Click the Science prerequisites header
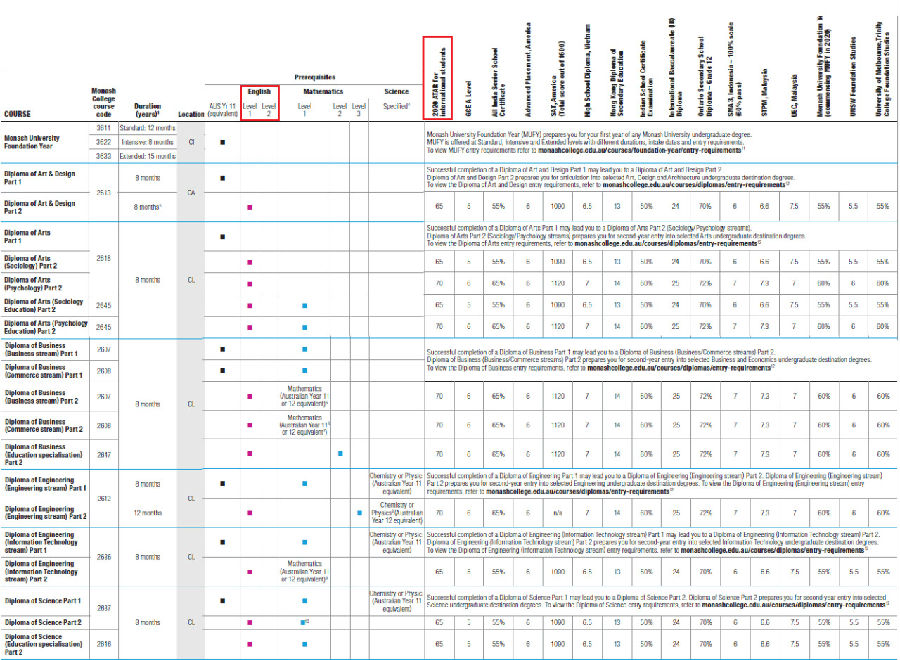This screenshot has height=660, width=900. pyautogui.click(x=397, y=91)
